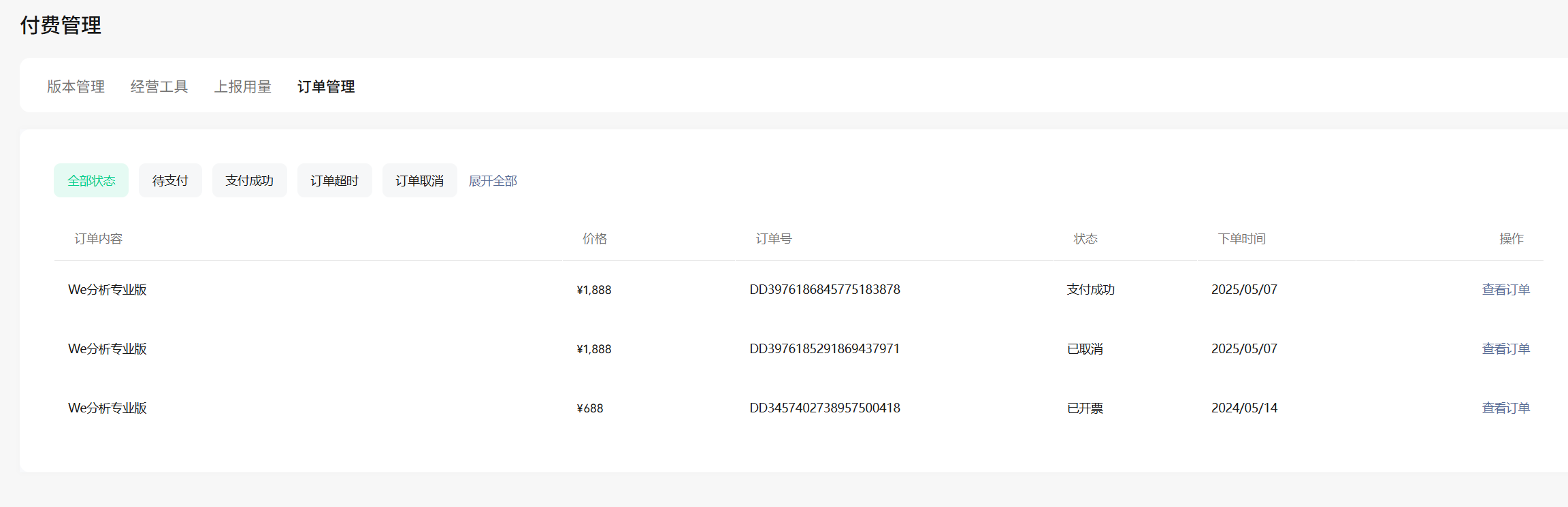View order DD3976186845775183878 via 查看订单
Viewport: 1568px width, 507px height.
(x=1506, y=289)
